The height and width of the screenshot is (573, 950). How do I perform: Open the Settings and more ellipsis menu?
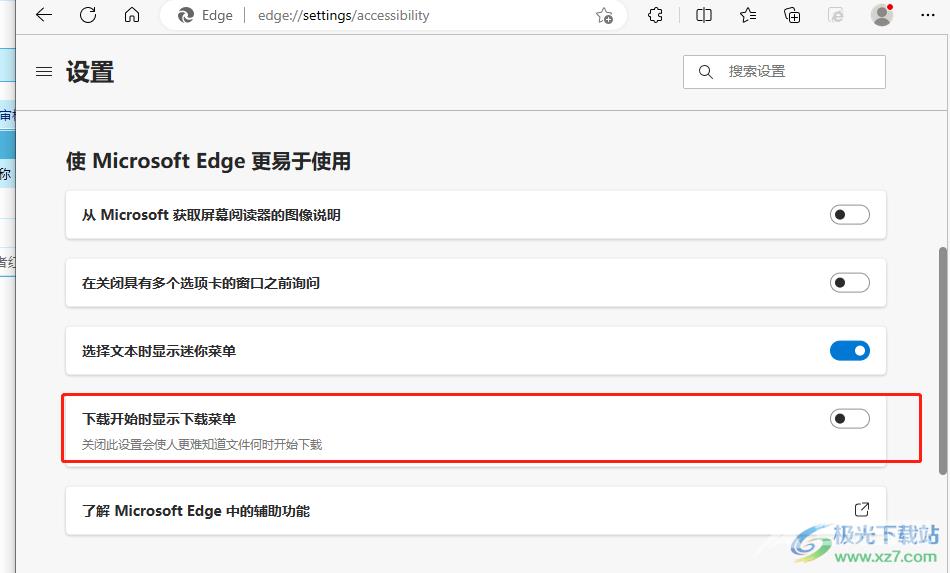point(928,15)
